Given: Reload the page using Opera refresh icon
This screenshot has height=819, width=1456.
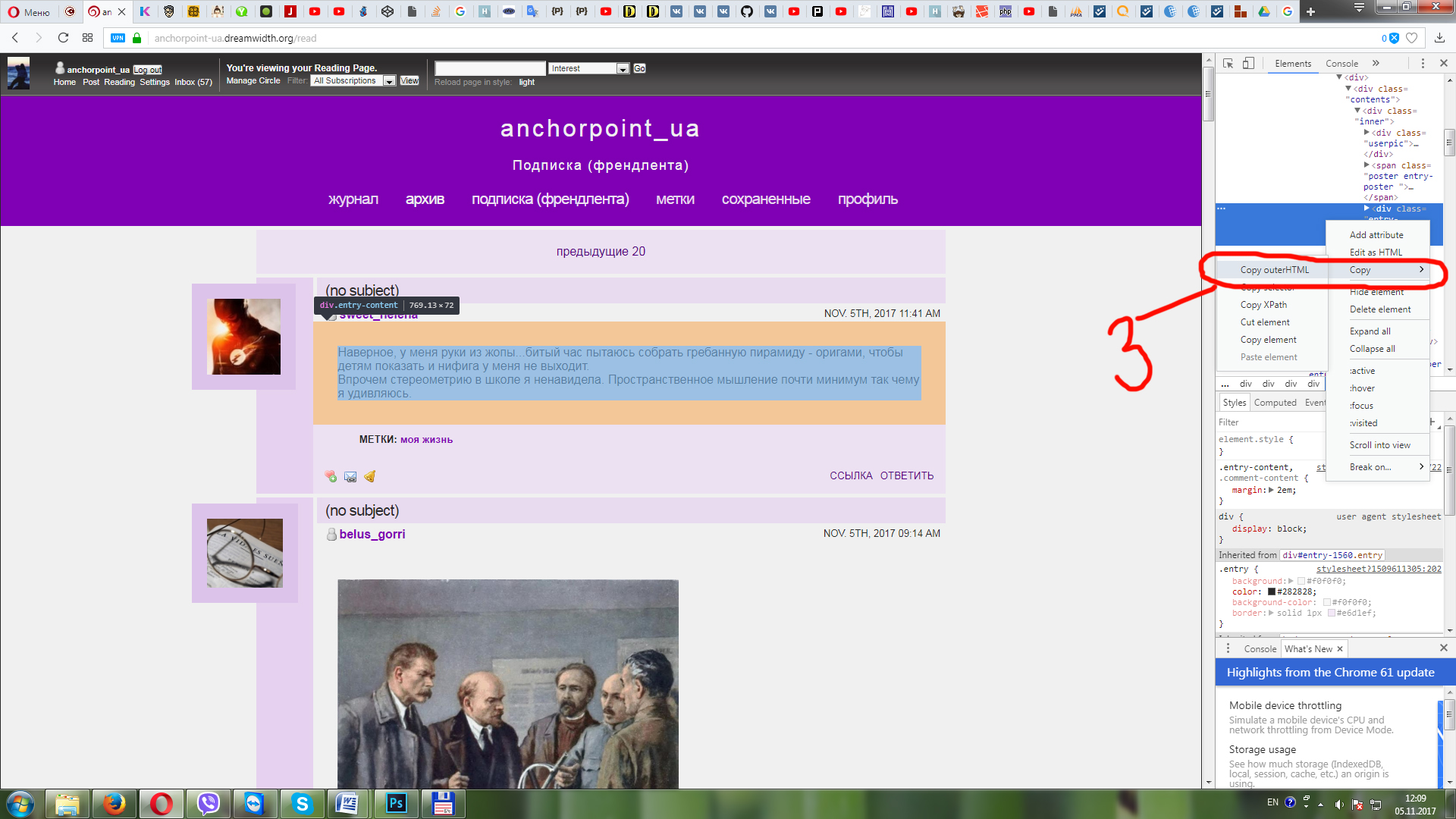Looking at the screenshot, I should (x=63, y=38).
